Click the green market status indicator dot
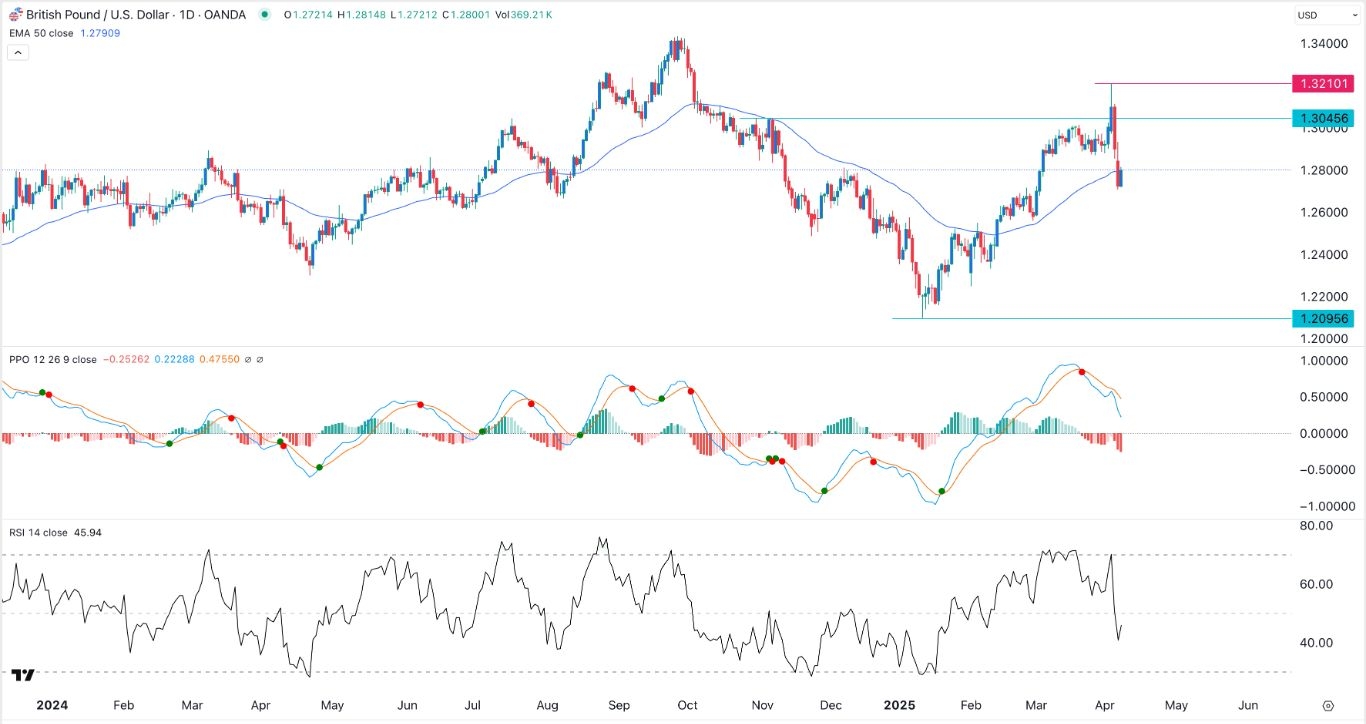This screenshot has width=1366, height=724. pos(264,15)
